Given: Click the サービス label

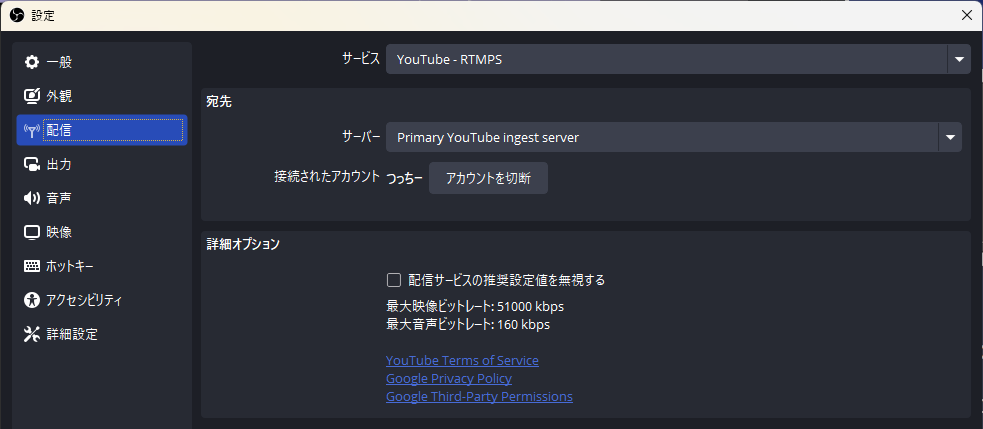Looking at the screenshot, I should click(x=361, y=59).
